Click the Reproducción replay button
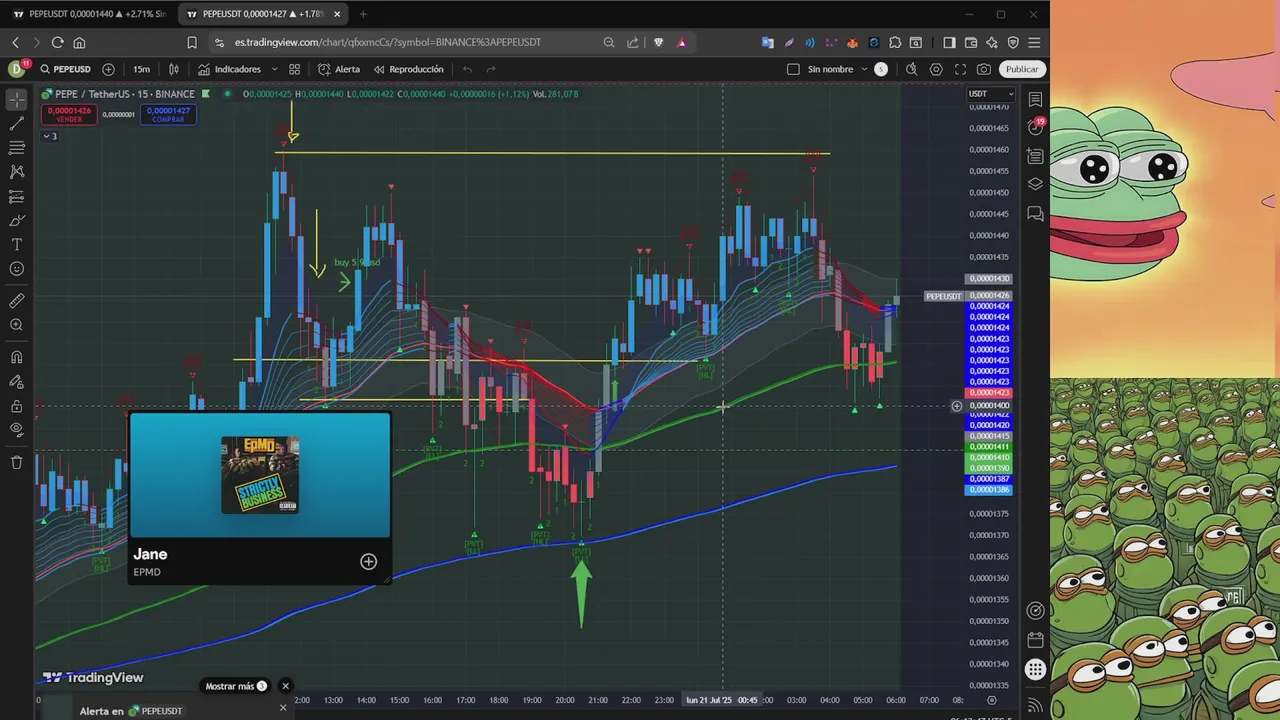This screenshot has width=1280, height=720. pyautogui.click(x=408, y=69)
